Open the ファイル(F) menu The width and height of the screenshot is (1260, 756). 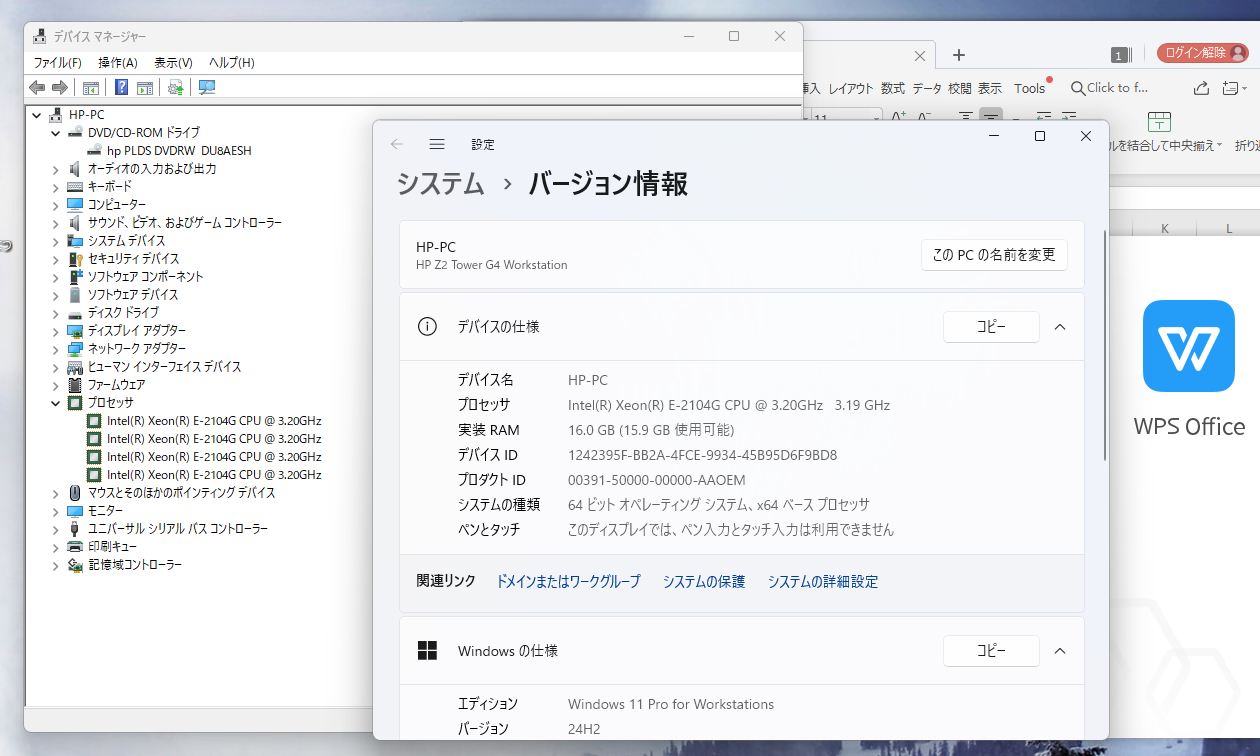click(x=58, y=62)
